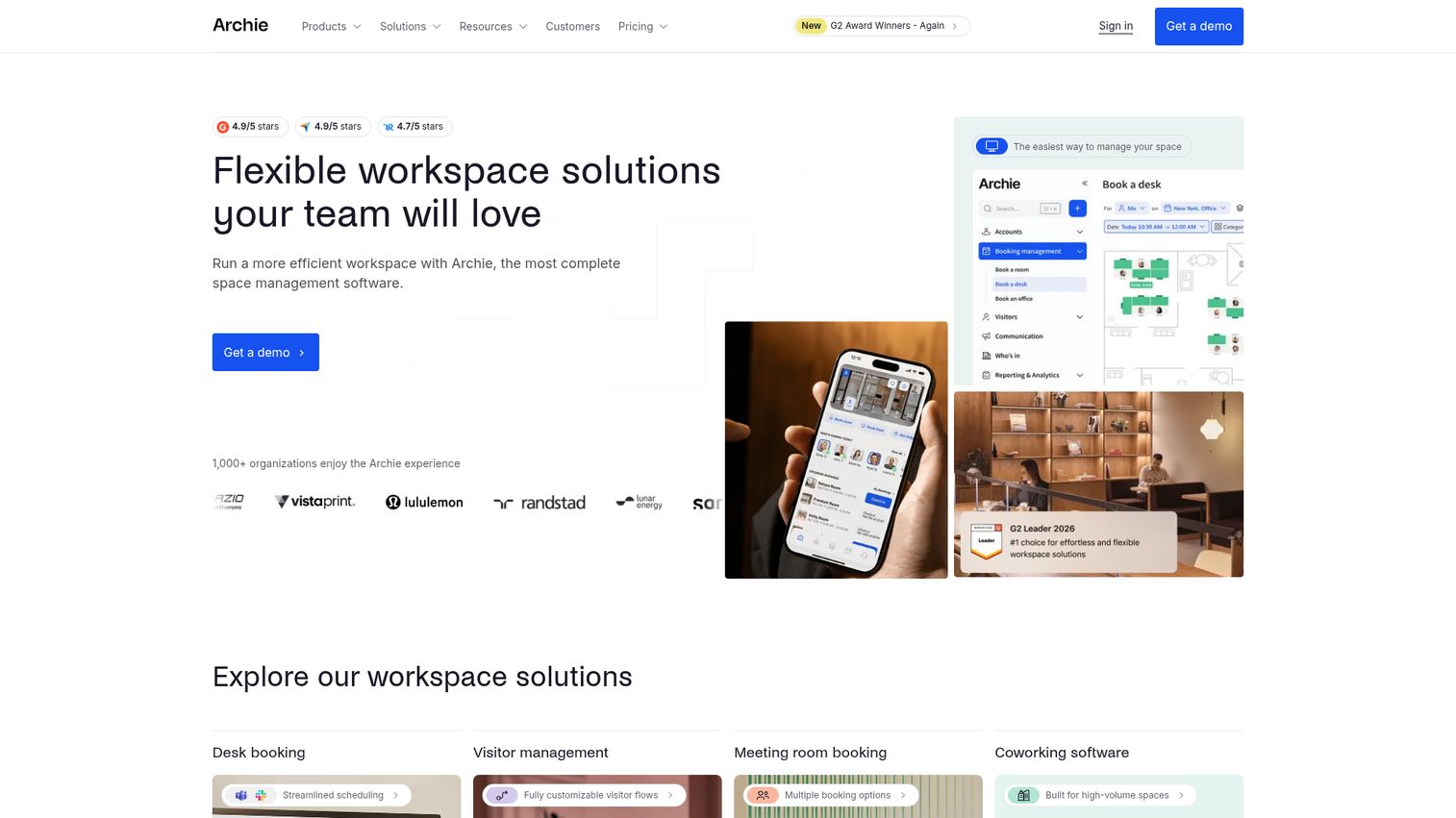Click the search field in the Archie mockup
Viewport: 1456px width, 818px height.
(1021, 208)
